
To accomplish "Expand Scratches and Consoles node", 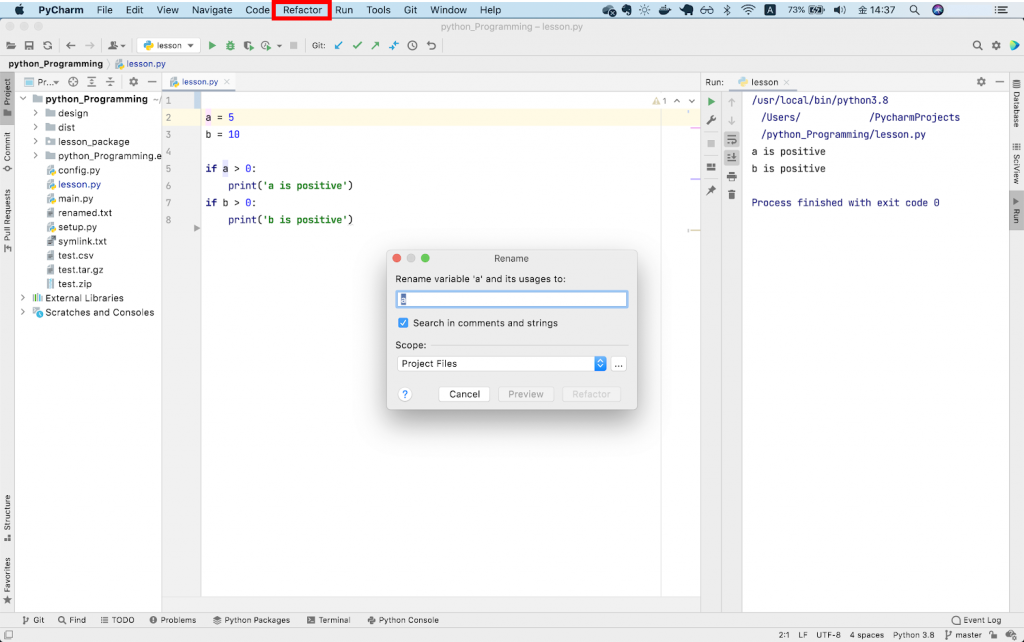I will click(23, 312).
